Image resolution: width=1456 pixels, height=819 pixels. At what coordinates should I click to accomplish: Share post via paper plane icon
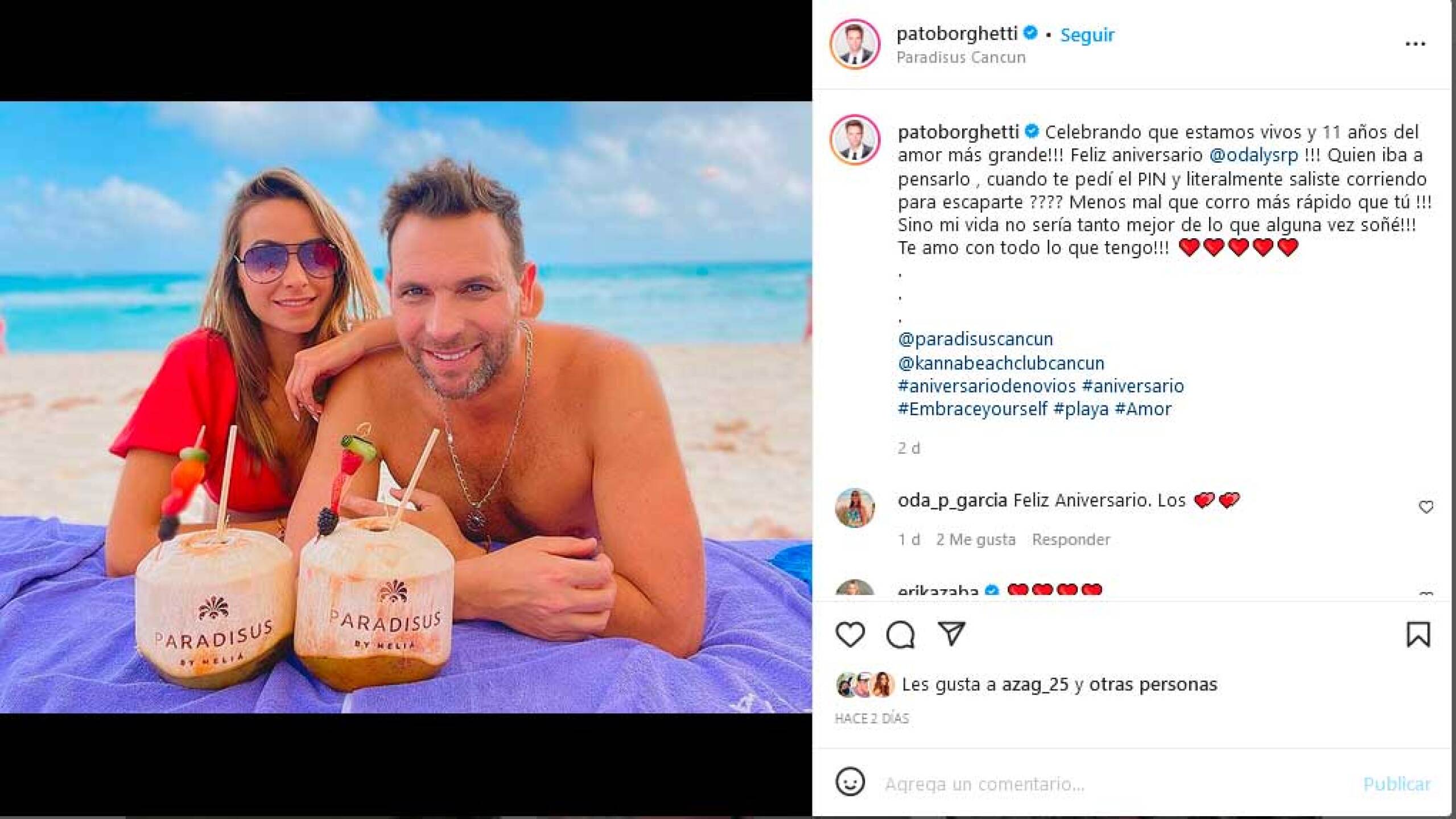[x=951, y=634]
